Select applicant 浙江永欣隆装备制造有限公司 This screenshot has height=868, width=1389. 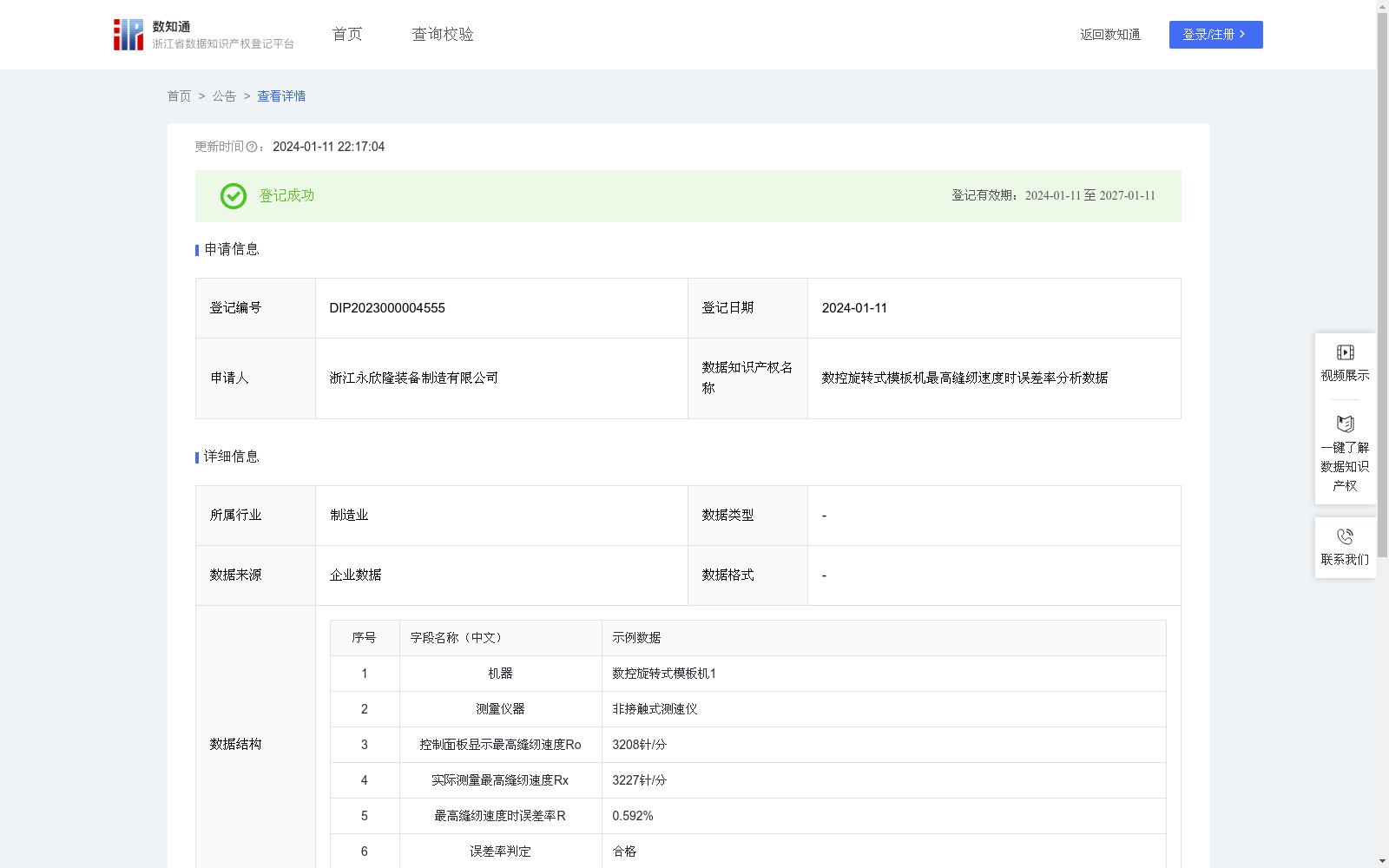[x=414, y=378]
